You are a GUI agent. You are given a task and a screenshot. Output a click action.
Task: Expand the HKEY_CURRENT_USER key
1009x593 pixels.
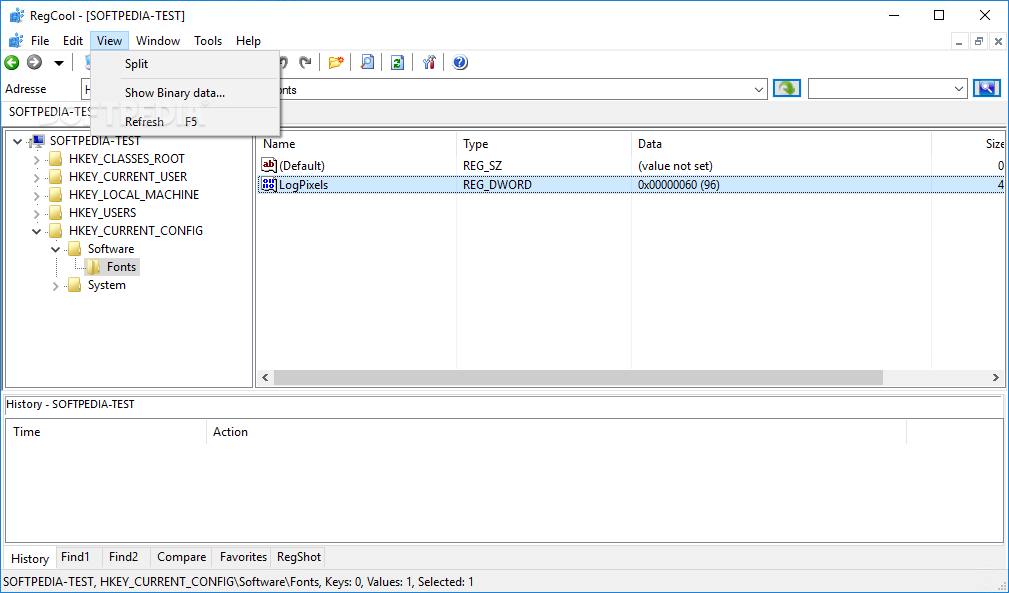pos(36,177)
